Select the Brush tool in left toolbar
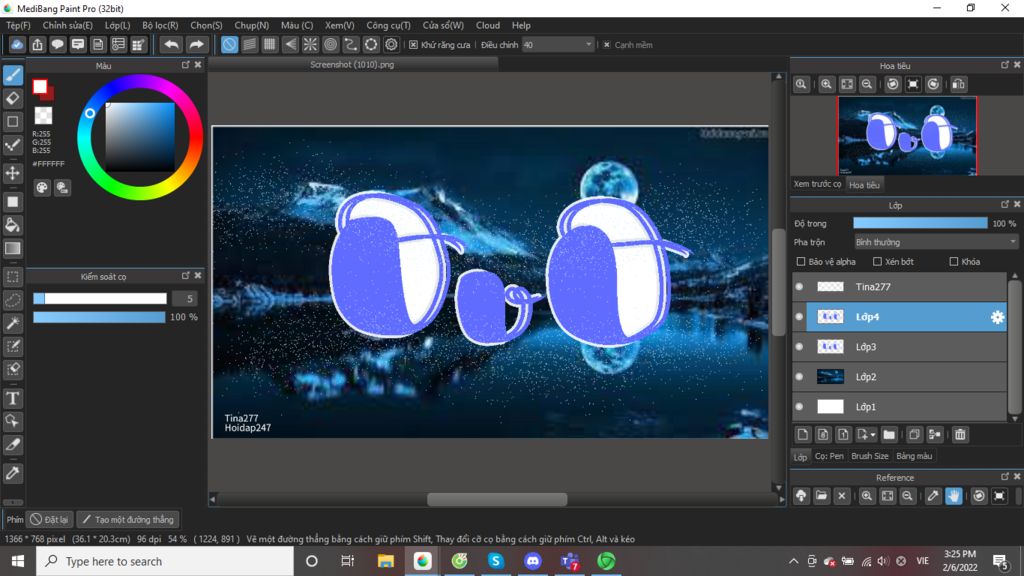This screenshot has width=1024, height=576. coord(13,75)
